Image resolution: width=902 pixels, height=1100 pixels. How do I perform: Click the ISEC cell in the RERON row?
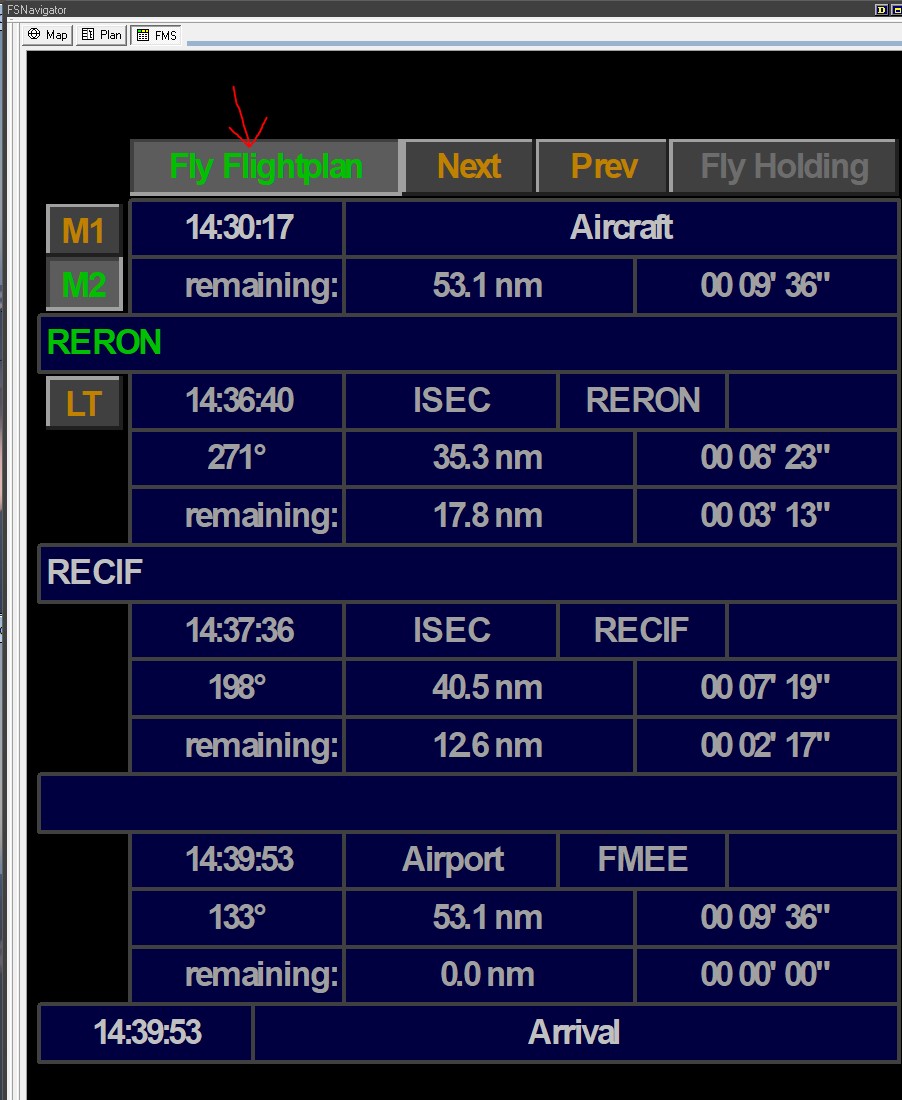451,401
